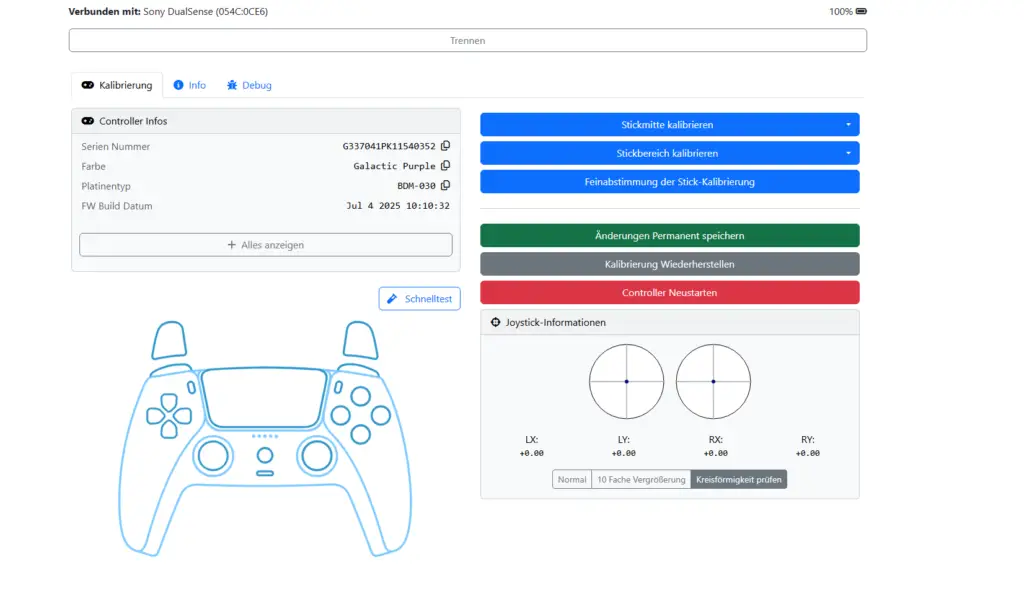
Task: Enable Kreisförmigkeit prüfen mode
Action: point(739,480)
